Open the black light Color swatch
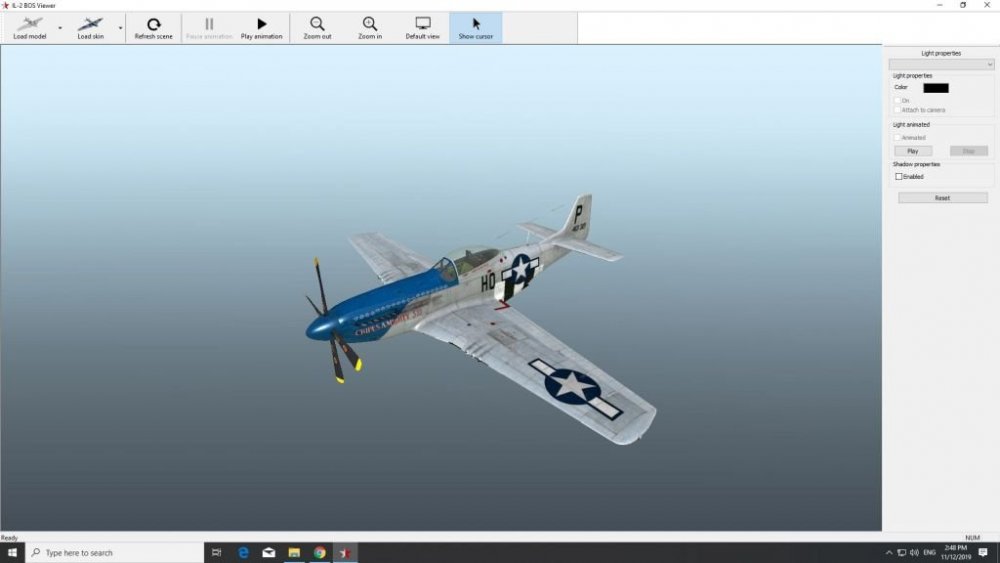 coord(936,88)
